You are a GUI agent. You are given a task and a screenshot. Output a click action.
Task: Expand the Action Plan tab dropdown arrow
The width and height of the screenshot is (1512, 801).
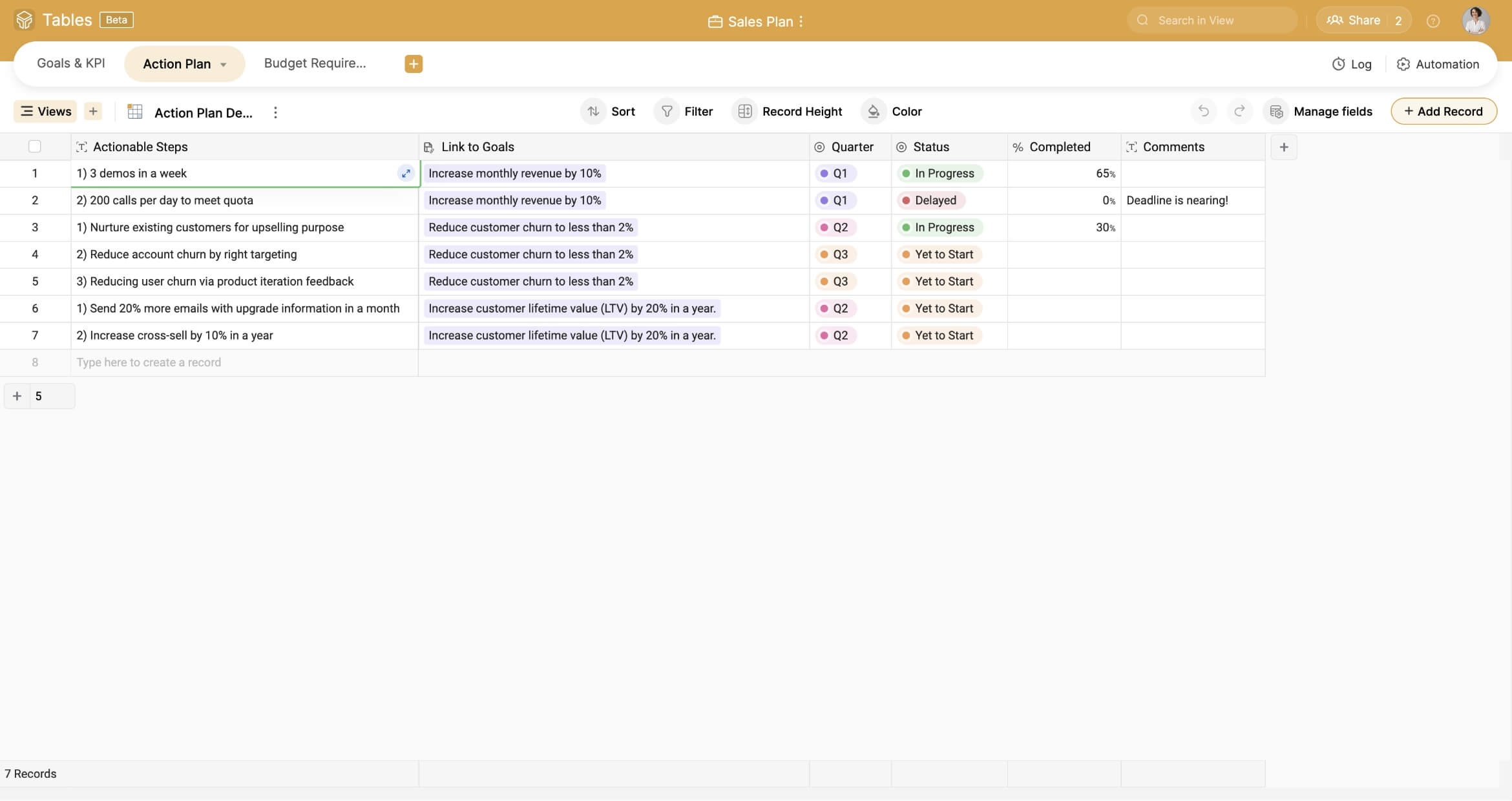(x=224, y=65)
